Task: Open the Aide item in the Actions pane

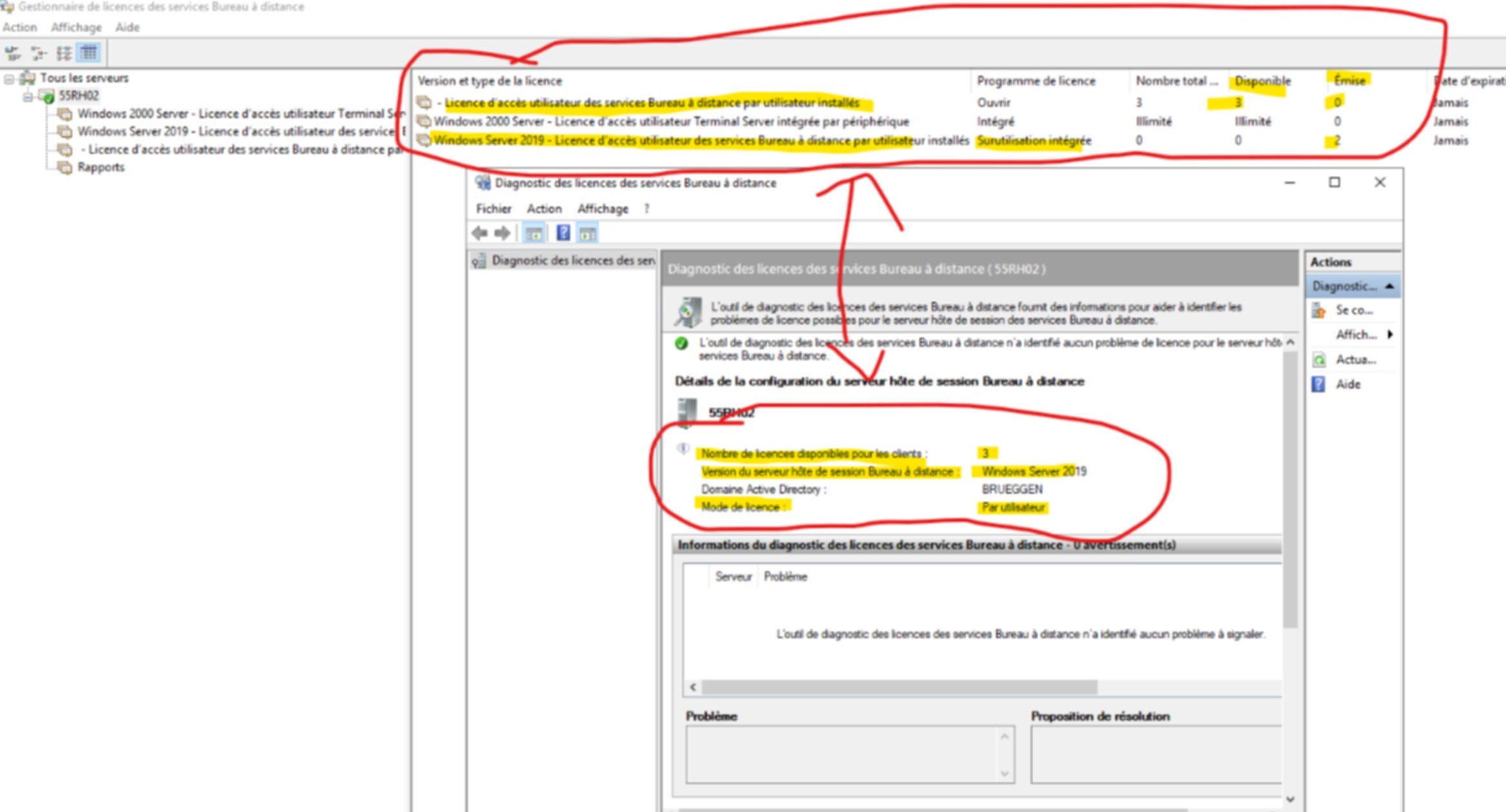Action: (x=1347, y=385)
